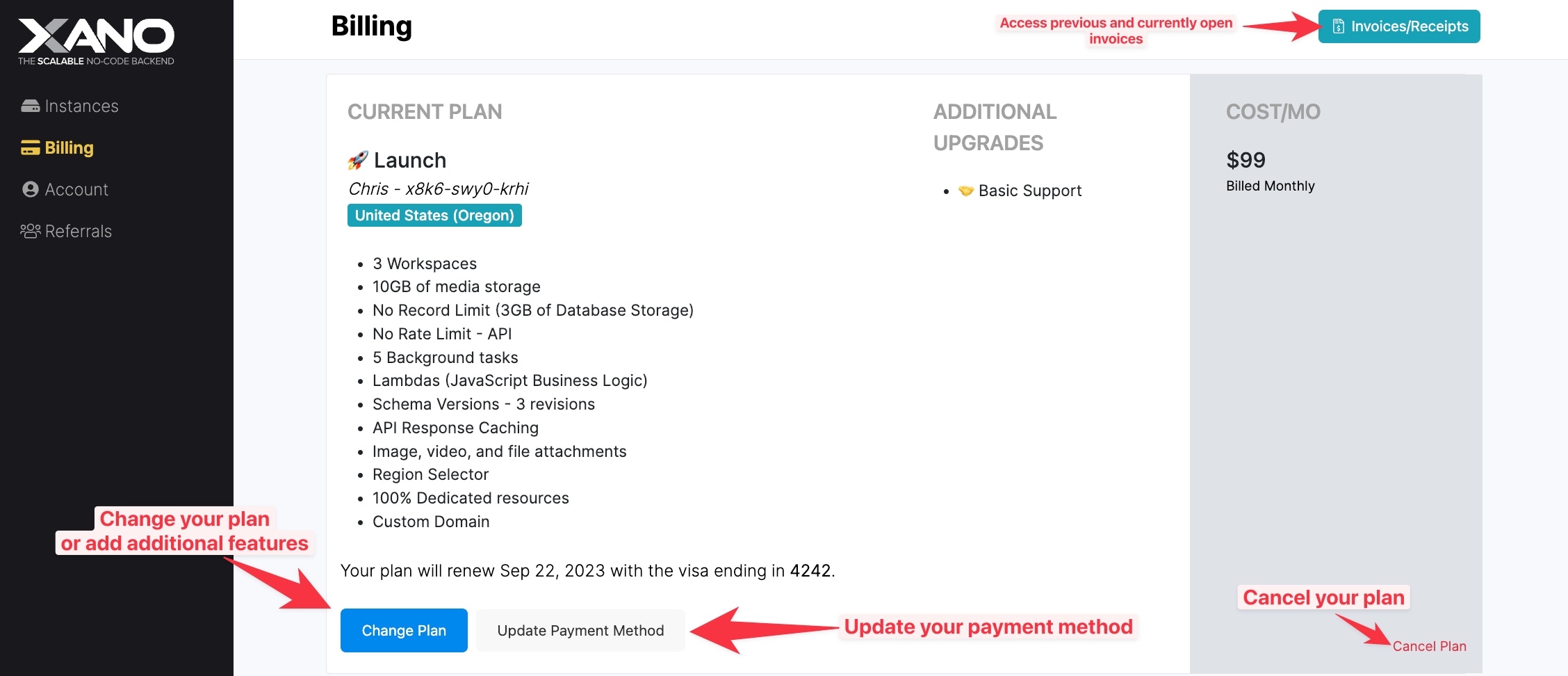Click Schema Versions - 3 revisions feature
Screen dimensions: 1568x676
coord(484,404)
